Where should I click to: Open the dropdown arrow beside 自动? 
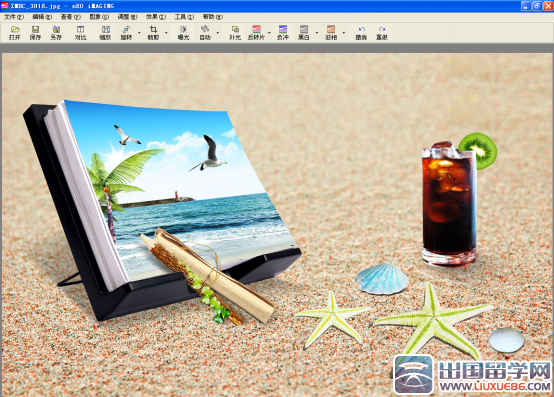coord(218,32)
